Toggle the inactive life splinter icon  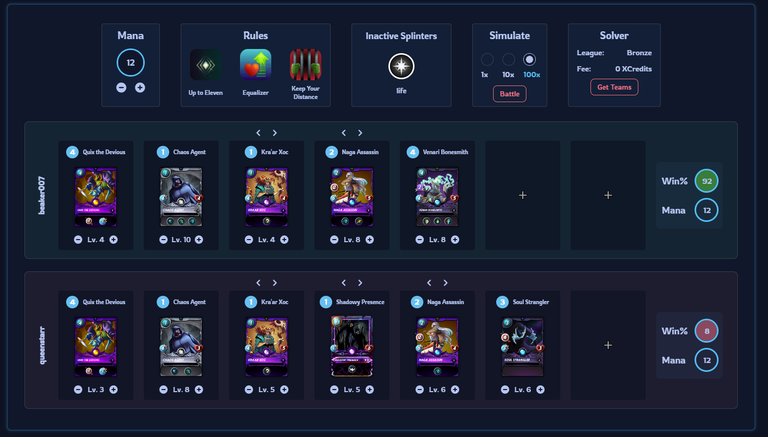(x=401, y=66)
